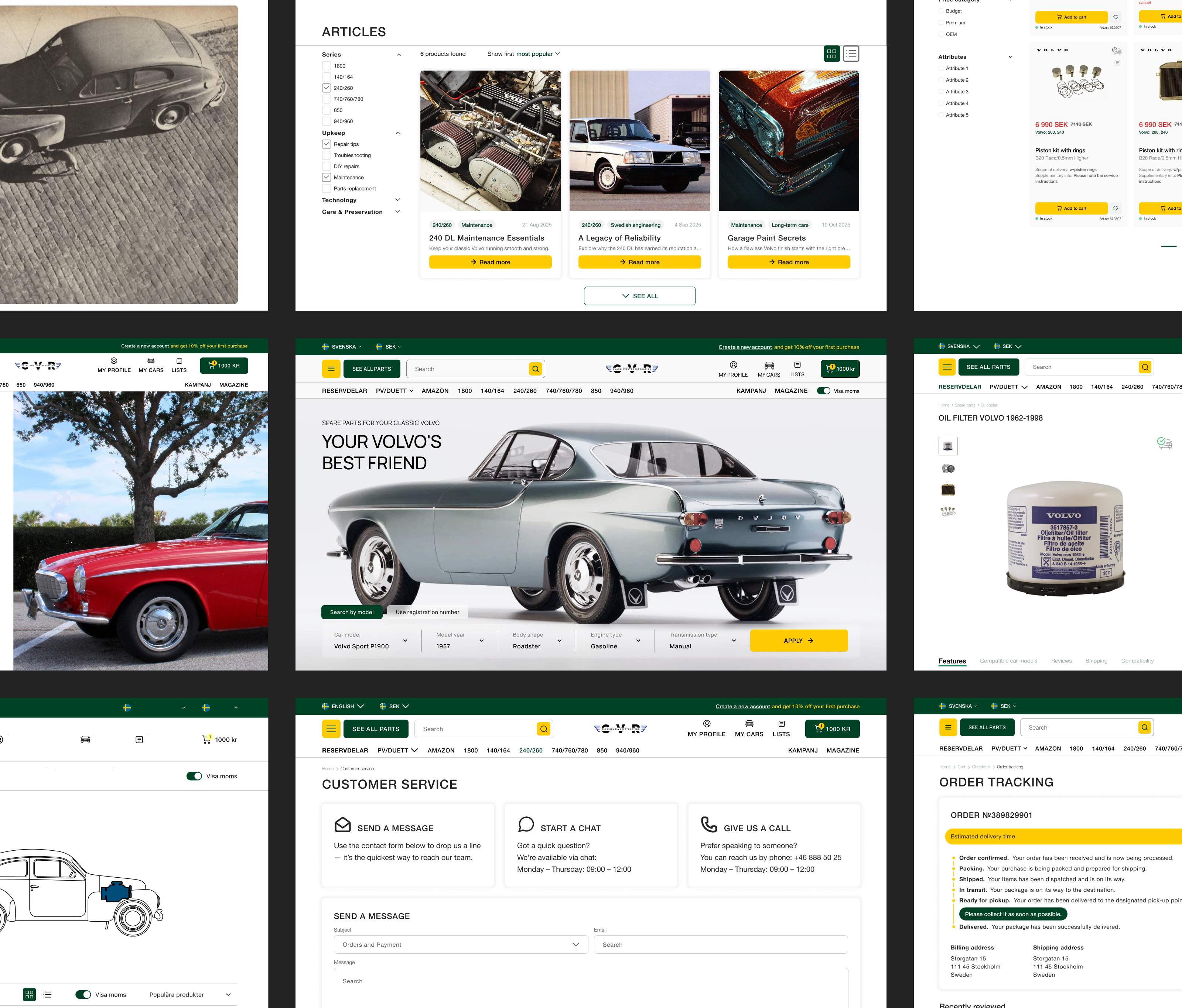Select grid view icon beside Populära produkter
This screenshot has width=1182, height=1008.
[x=29, y=994]
